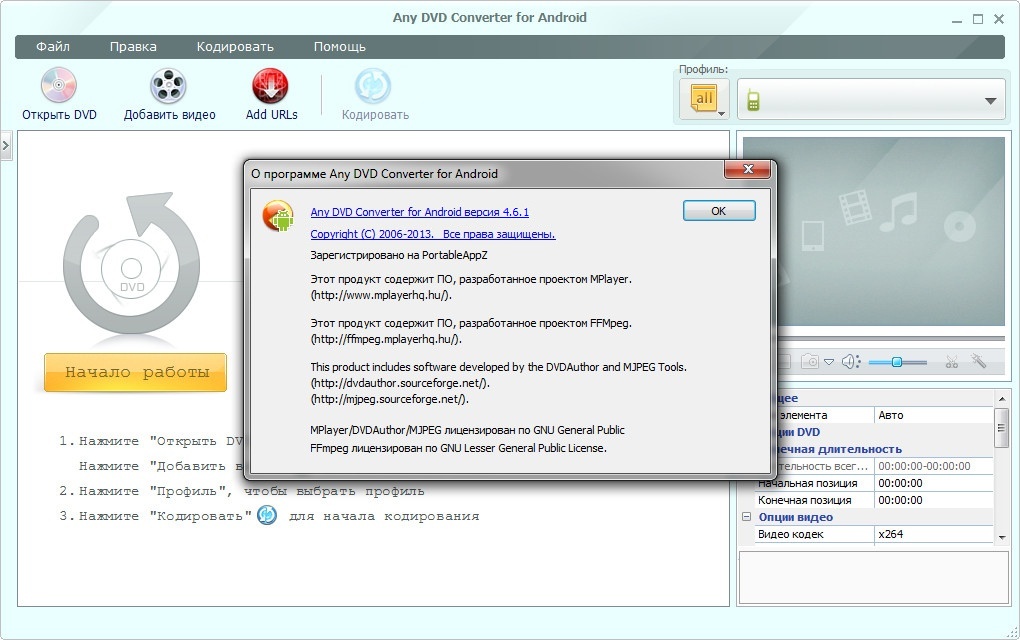The width and height of the screenshot is (1020, 640).
Task: Mute audio with the speaker icon
Action: [851, 361]
